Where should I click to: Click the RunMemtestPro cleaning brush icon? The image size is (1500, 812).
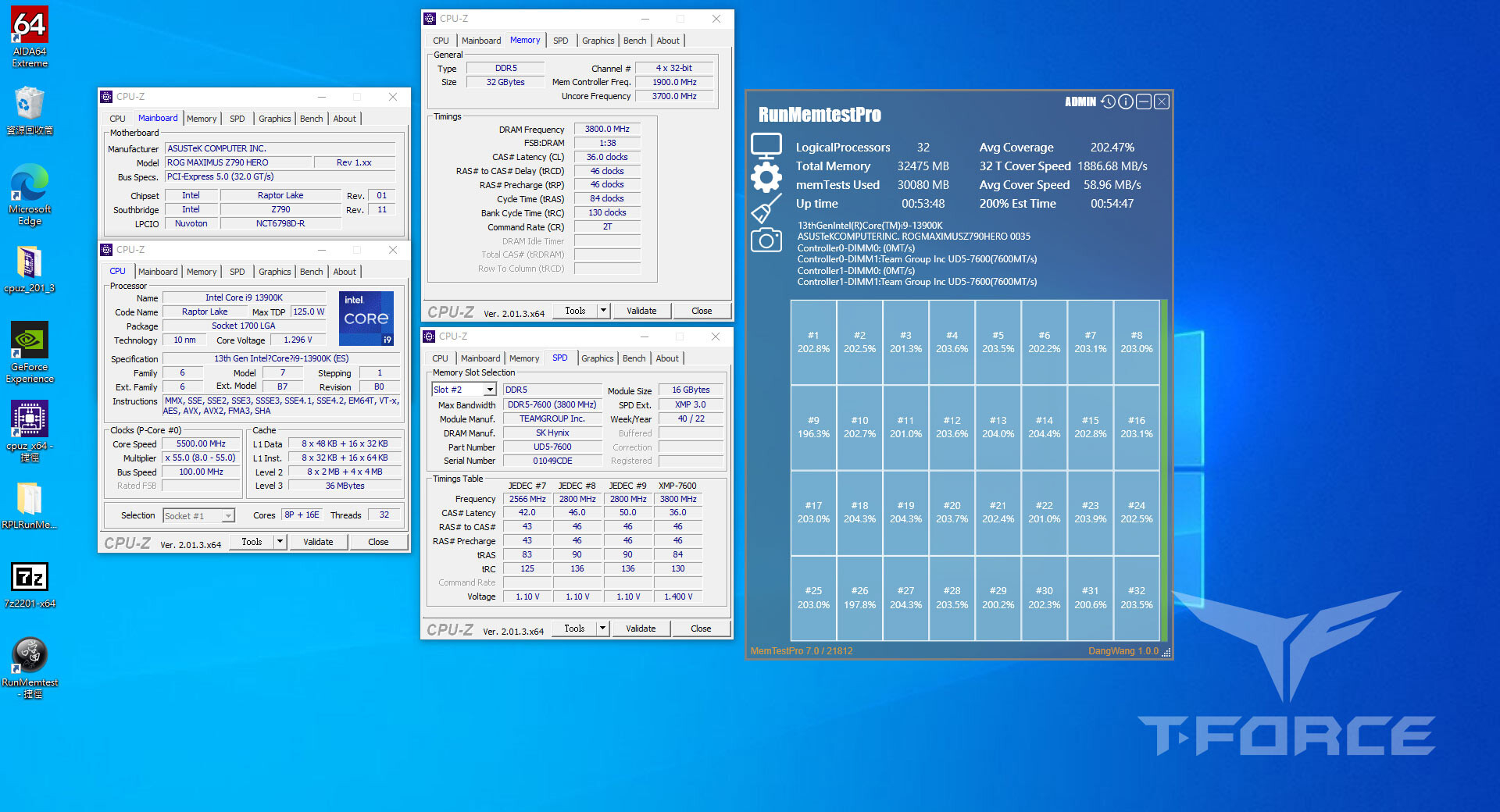pyautogui.click(x=766, y=208)
